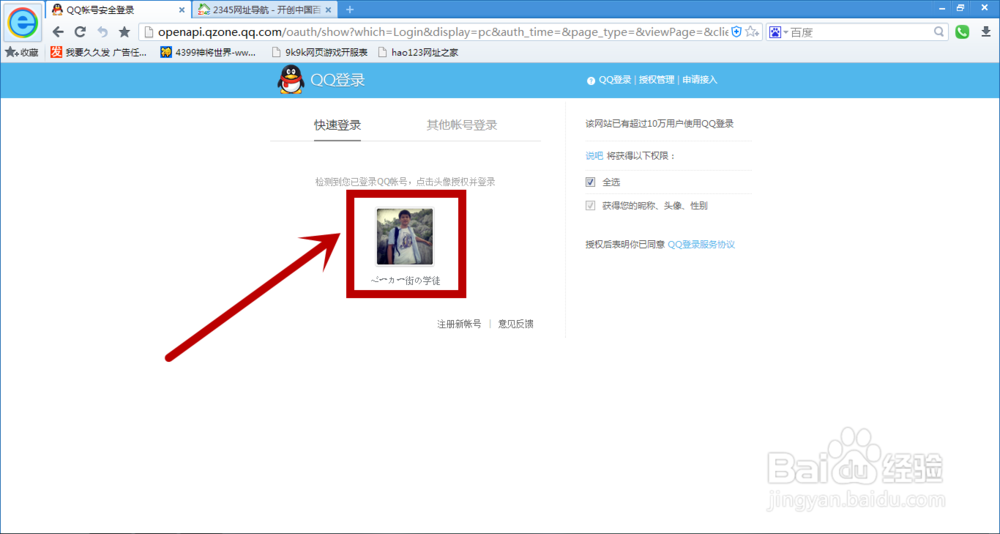Screen dimensions: 1000x534
Task: Open the 意见反馈 link
Action: pyautogui.click(x=516, y=324)
